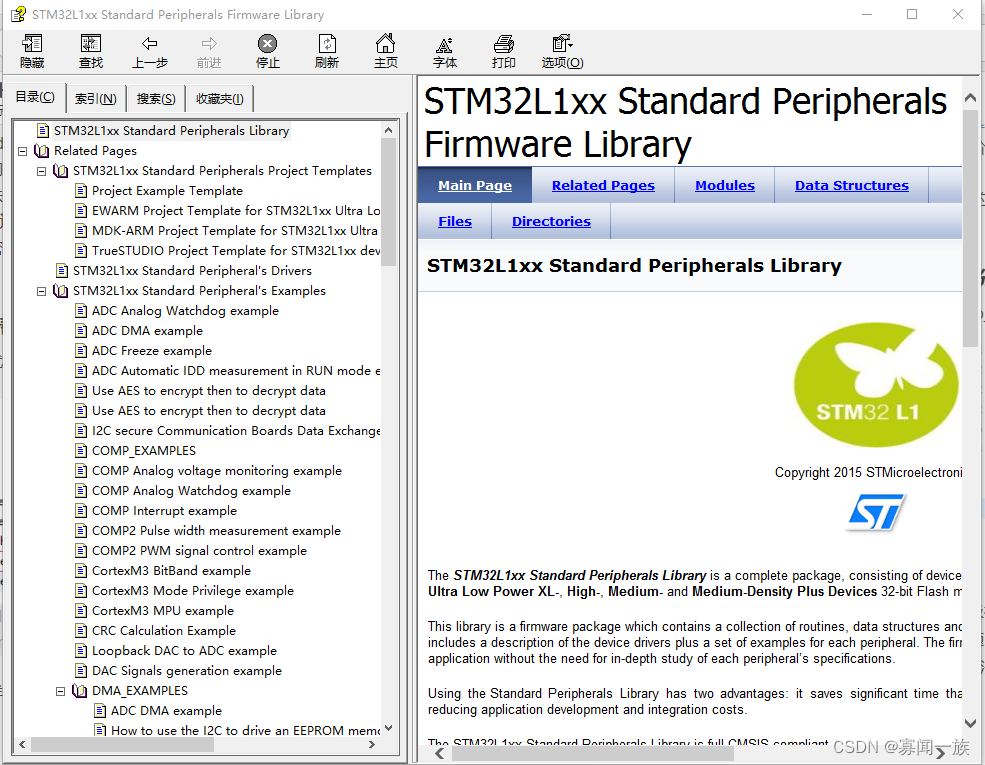Click the page icon beside CRC Calculation Example
Screen dimensions: 985x765
pos(80,631)
